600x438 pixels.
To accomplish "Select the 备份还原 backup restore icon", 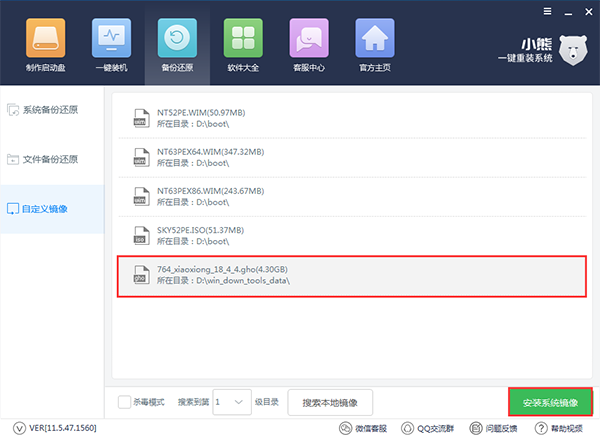I will tap(177, 38).
